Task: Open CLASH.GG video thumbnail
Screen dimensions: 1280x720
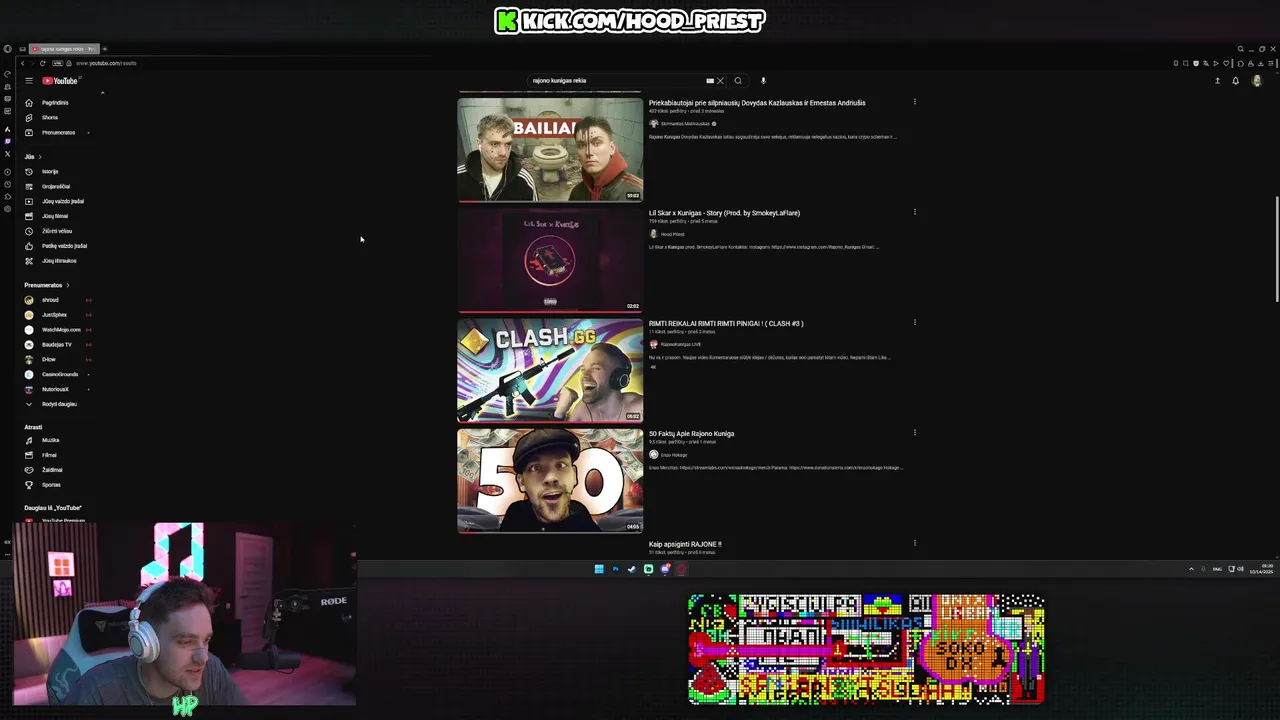Action: tap(550, 370)
